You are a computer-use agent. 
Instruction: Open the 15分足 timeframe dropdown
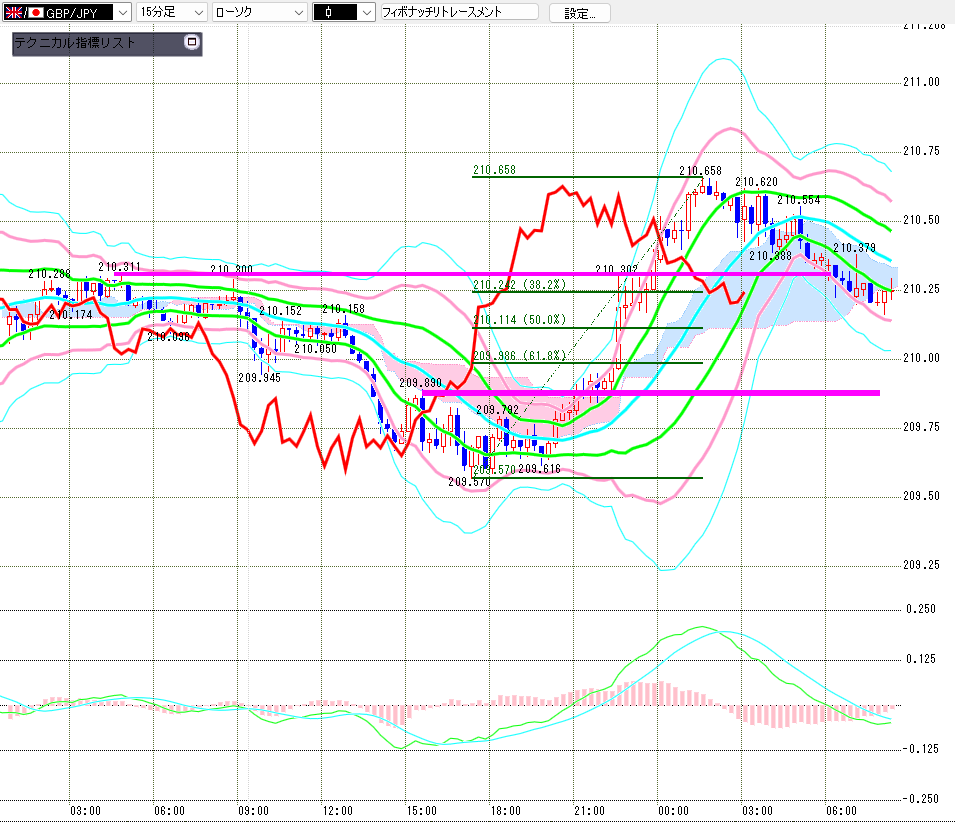coord(171,12)
